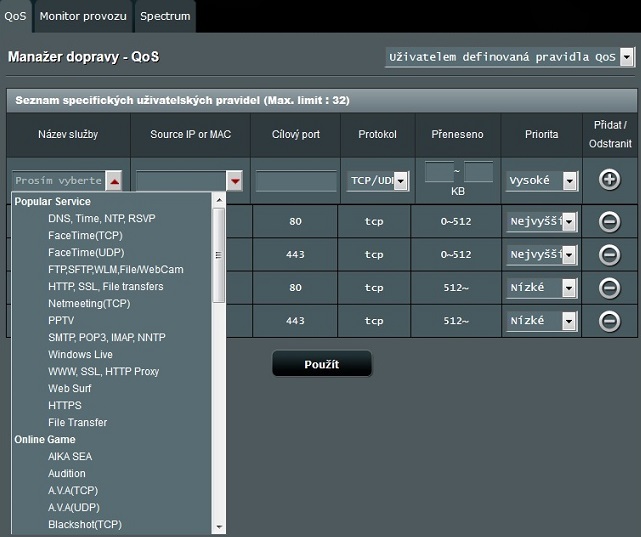
Task: Click the Cílový port input field
Action: (296, 181)
